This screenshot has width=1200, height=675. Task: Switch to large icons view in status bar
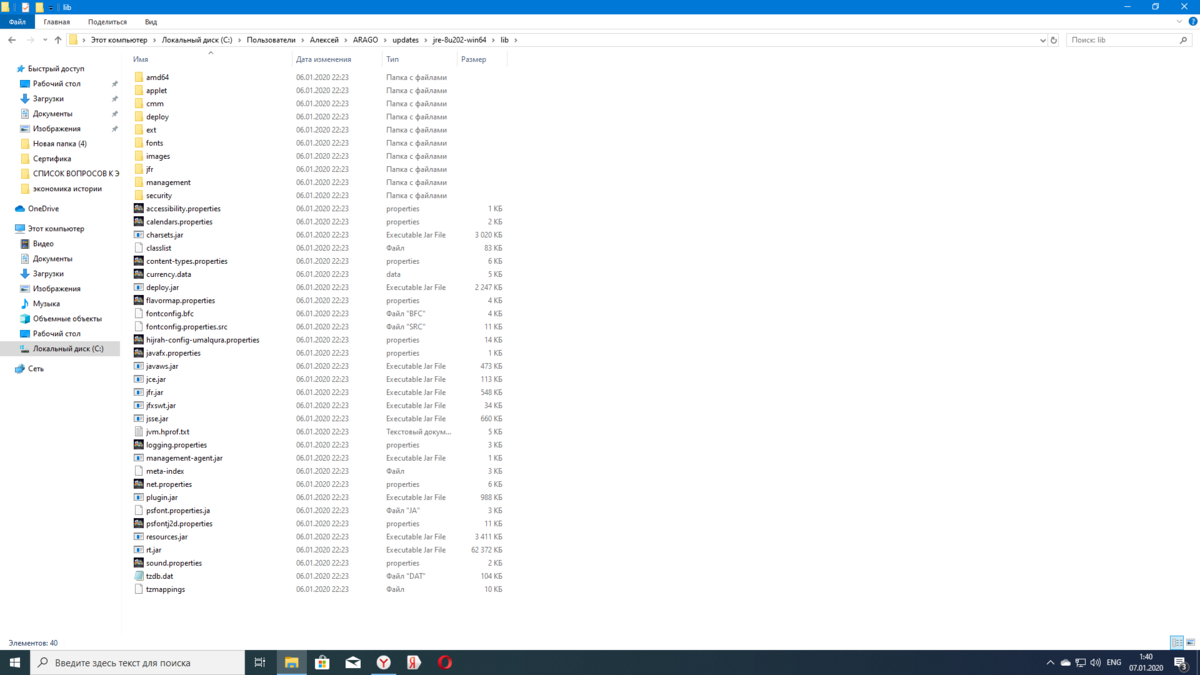tap(1190, 642)
